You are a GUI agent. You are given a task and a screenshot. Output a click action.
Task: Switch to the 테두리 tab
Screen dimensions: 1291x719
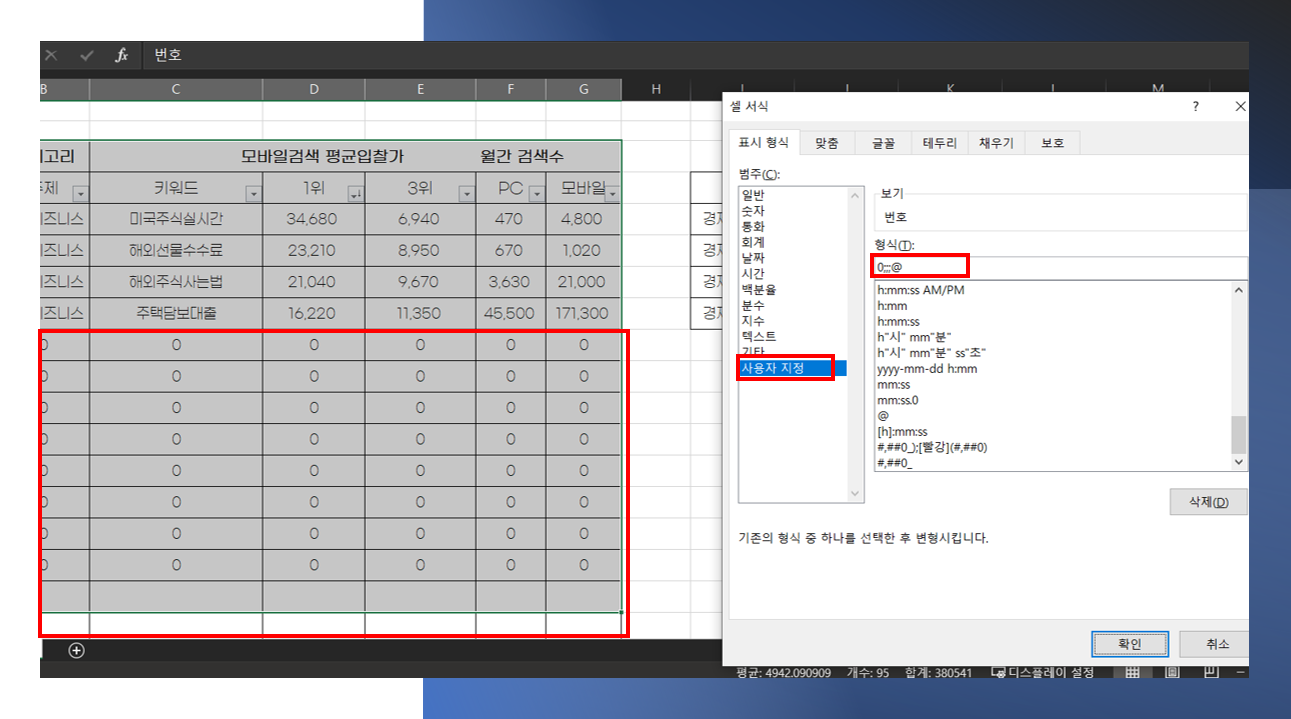coord(938,142)
